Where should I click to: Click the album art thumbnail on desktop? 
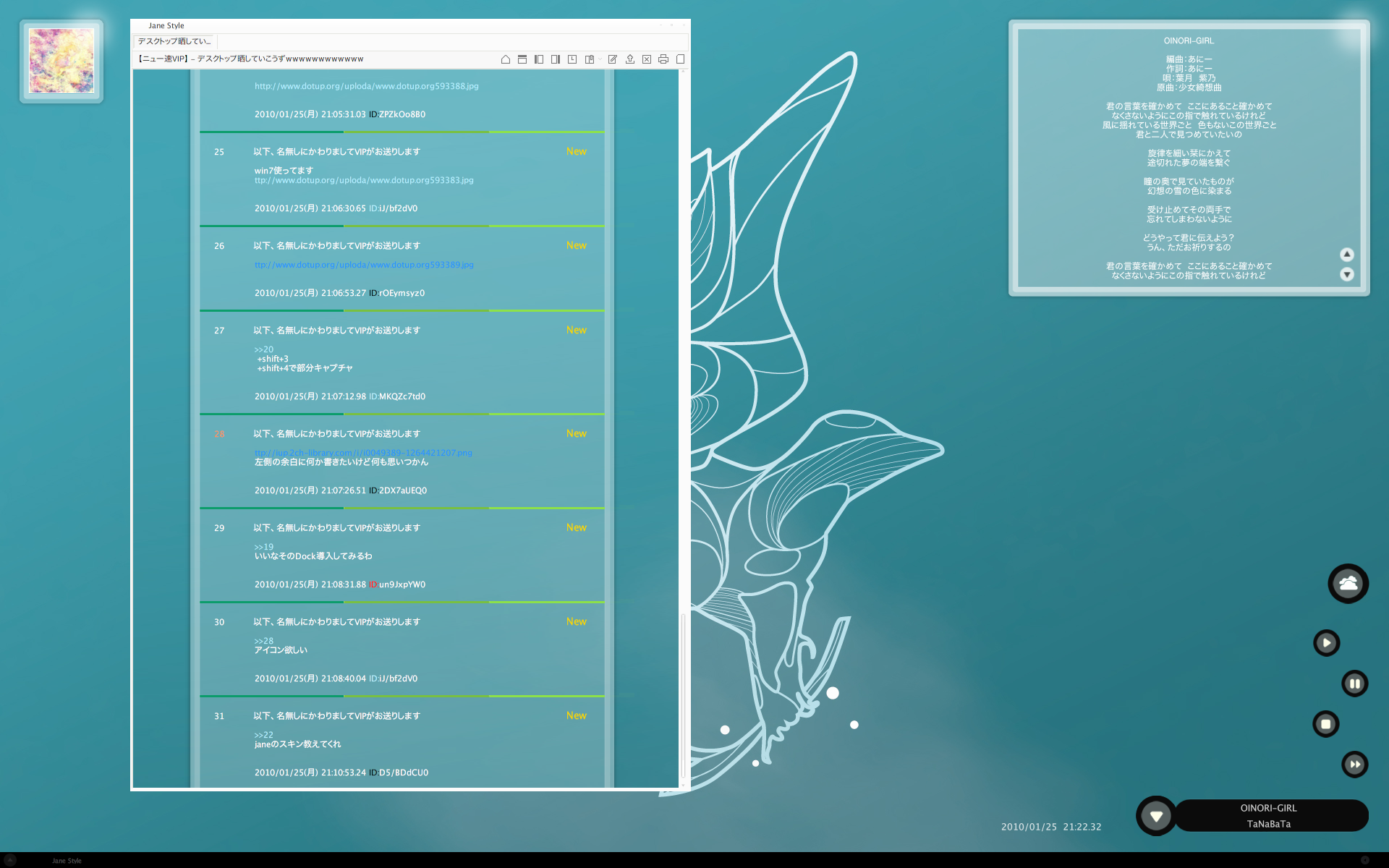61,61
